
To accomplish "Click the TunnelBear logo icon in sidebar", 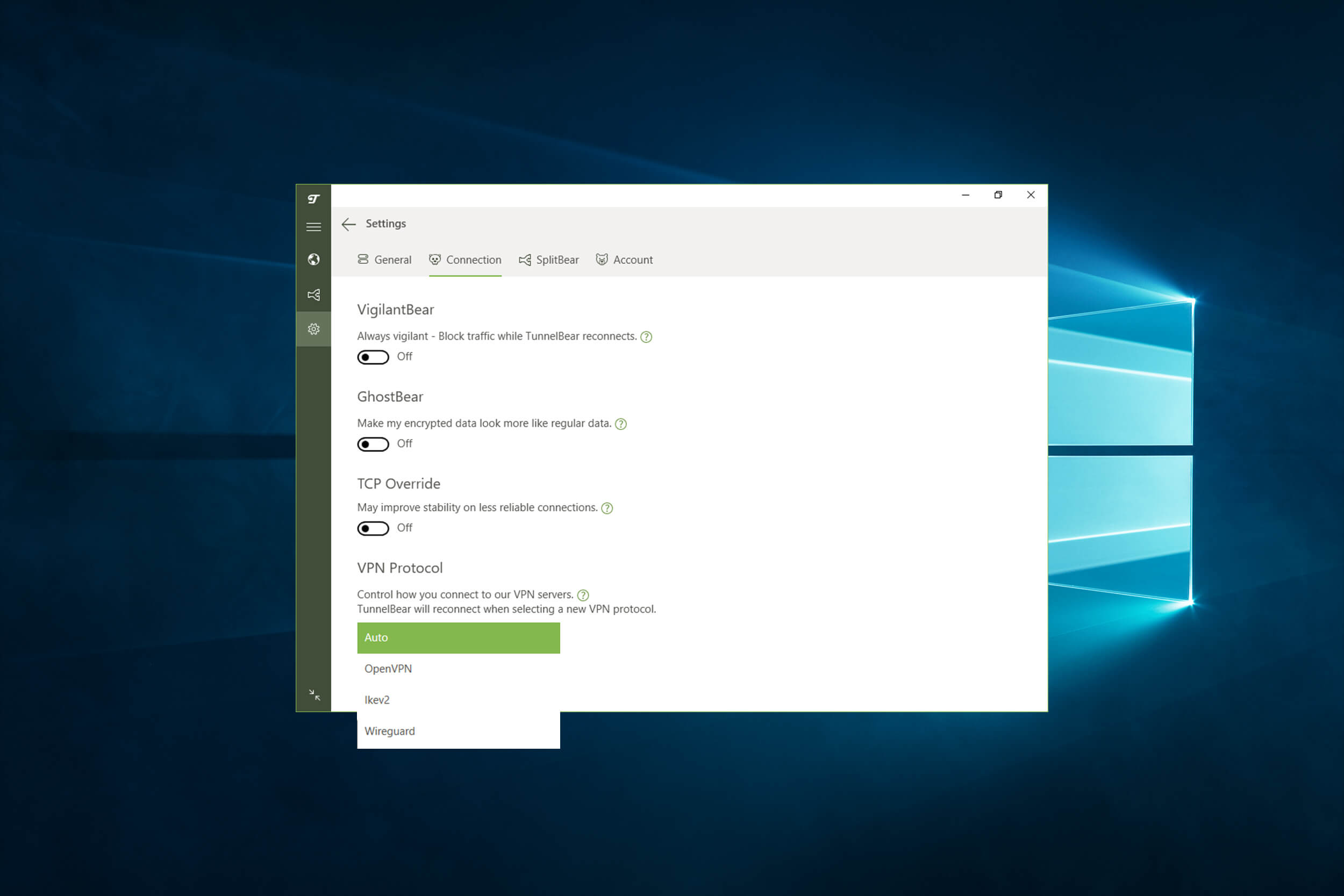I will click(x=313, y=199).
